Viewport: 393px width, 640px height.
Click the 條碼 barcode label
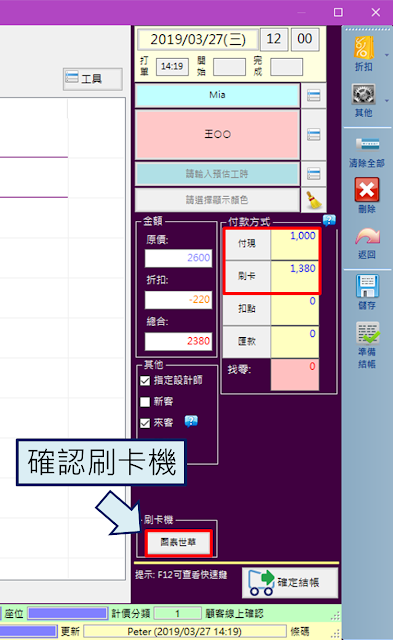(x=300, y=631)
